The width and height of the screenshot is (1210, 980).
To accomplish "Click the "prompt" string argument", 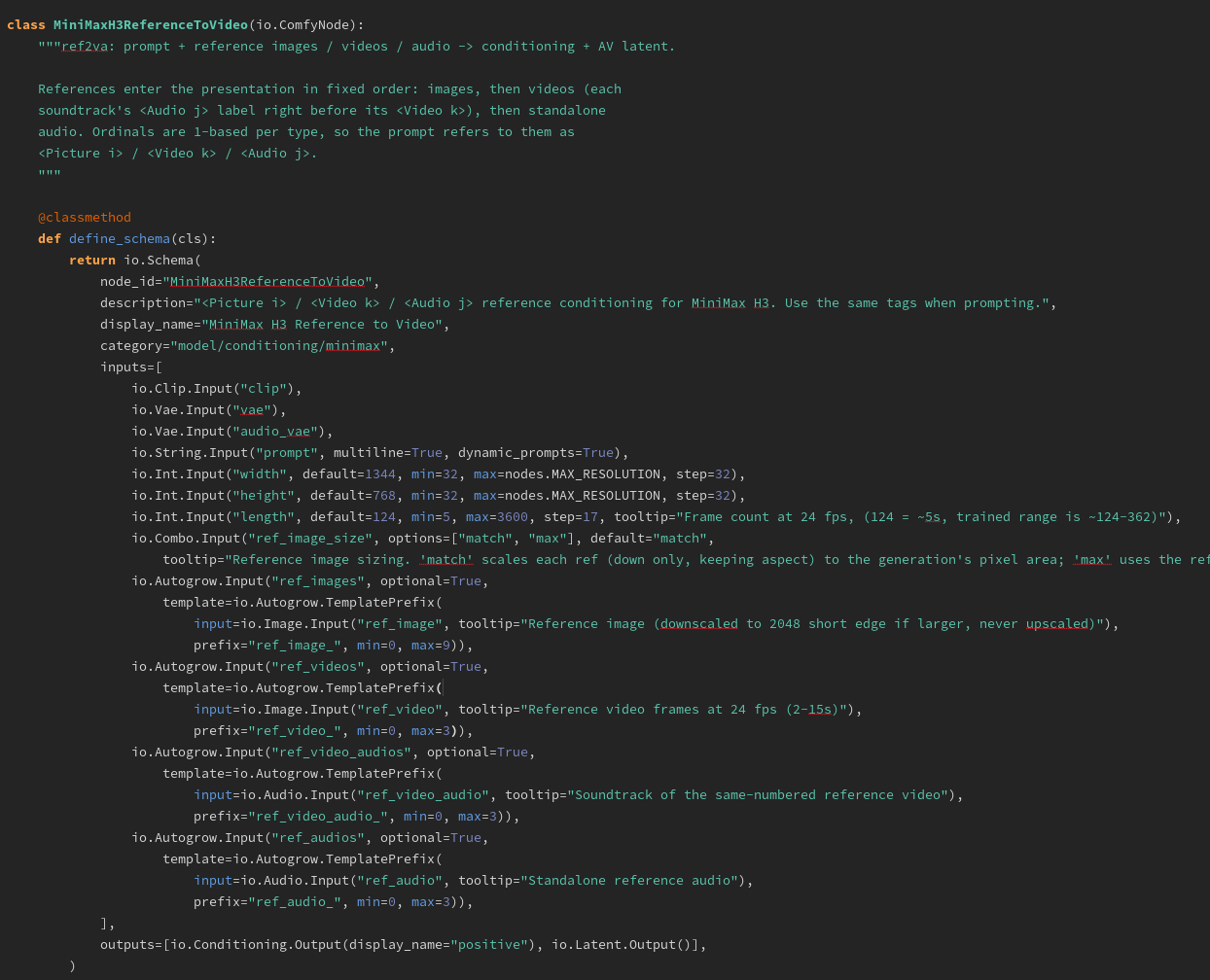I will (287, 452).
